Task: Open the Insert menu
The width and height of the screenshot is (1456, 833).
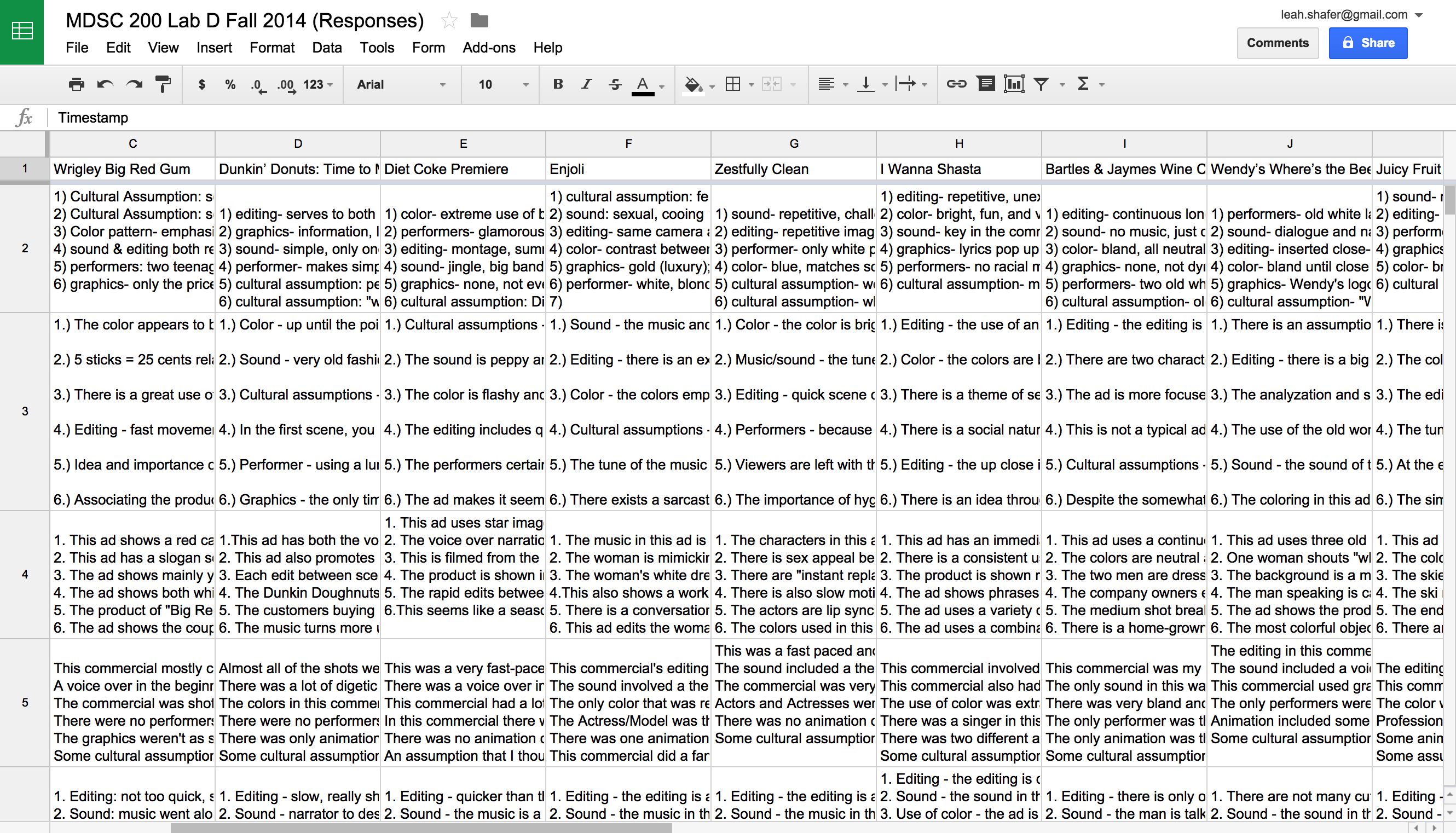Action: point(214,48)
